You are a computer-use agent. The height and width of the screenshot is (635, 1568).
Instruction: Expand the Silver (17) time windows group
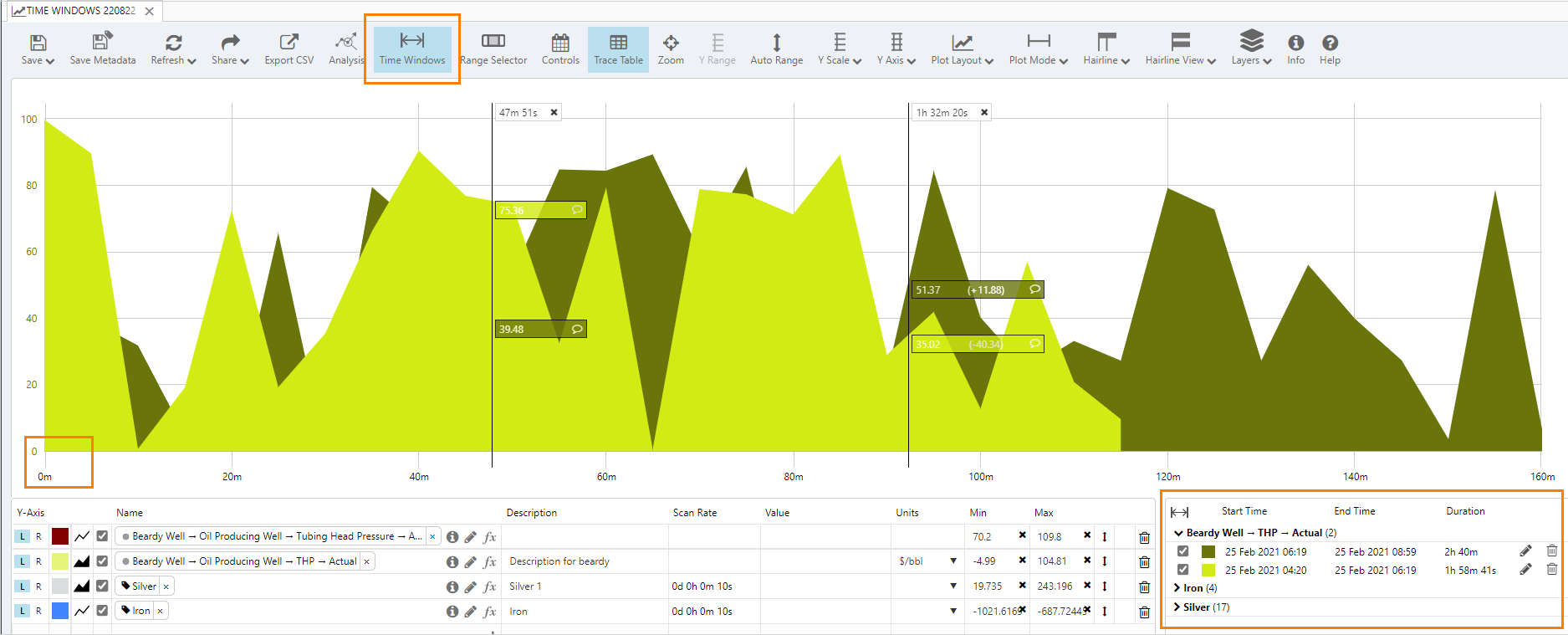pos(1177,607)
